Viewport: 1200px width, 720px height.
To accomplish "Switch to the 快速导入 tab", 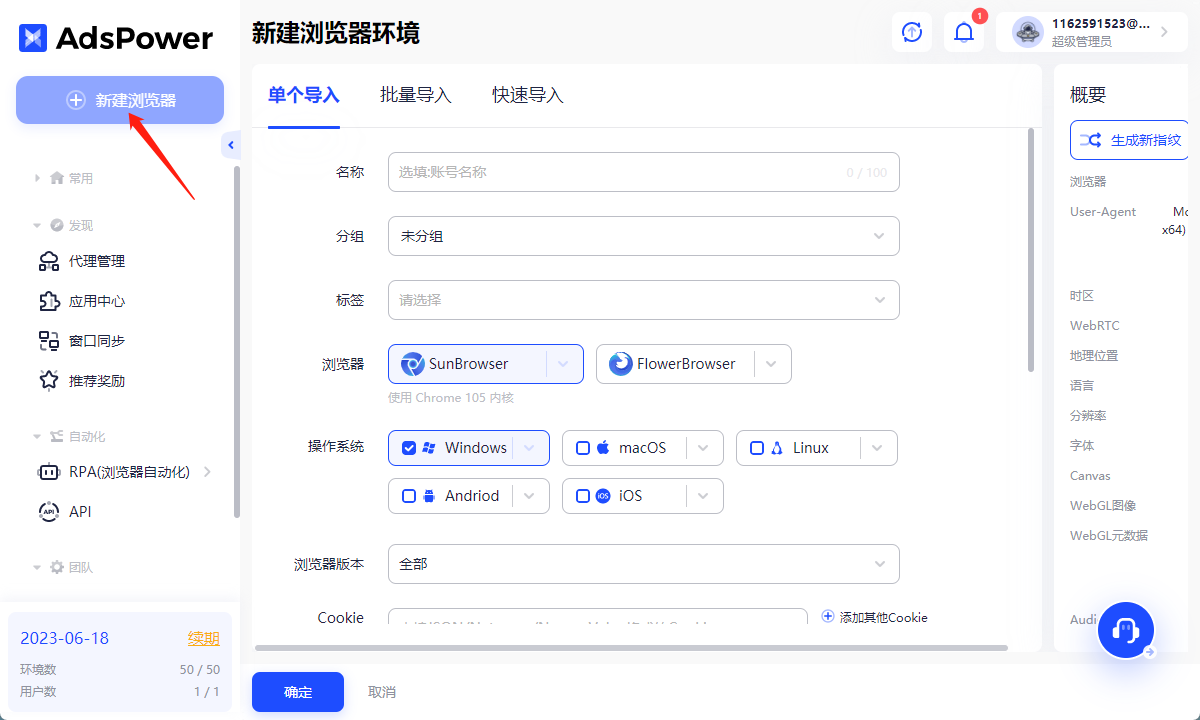I will pos(528,96).
